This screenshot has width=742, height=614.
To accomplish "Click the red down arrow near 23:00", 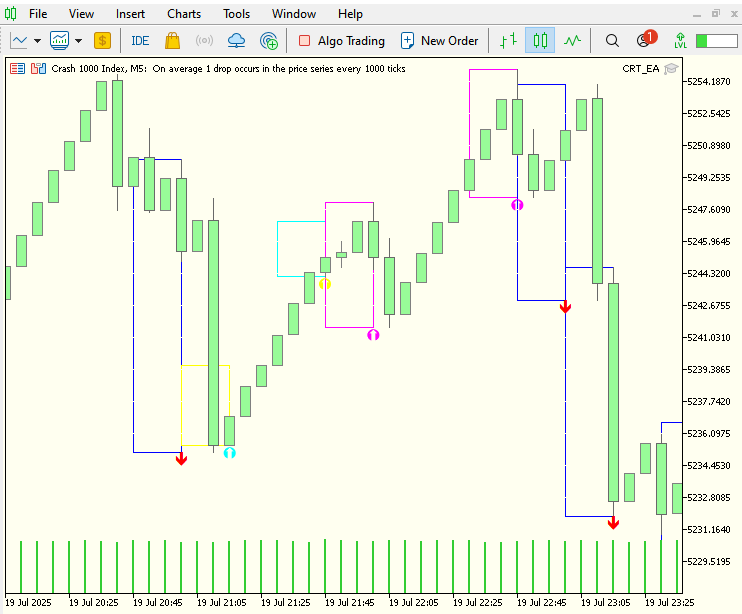I will pos(565,307).
